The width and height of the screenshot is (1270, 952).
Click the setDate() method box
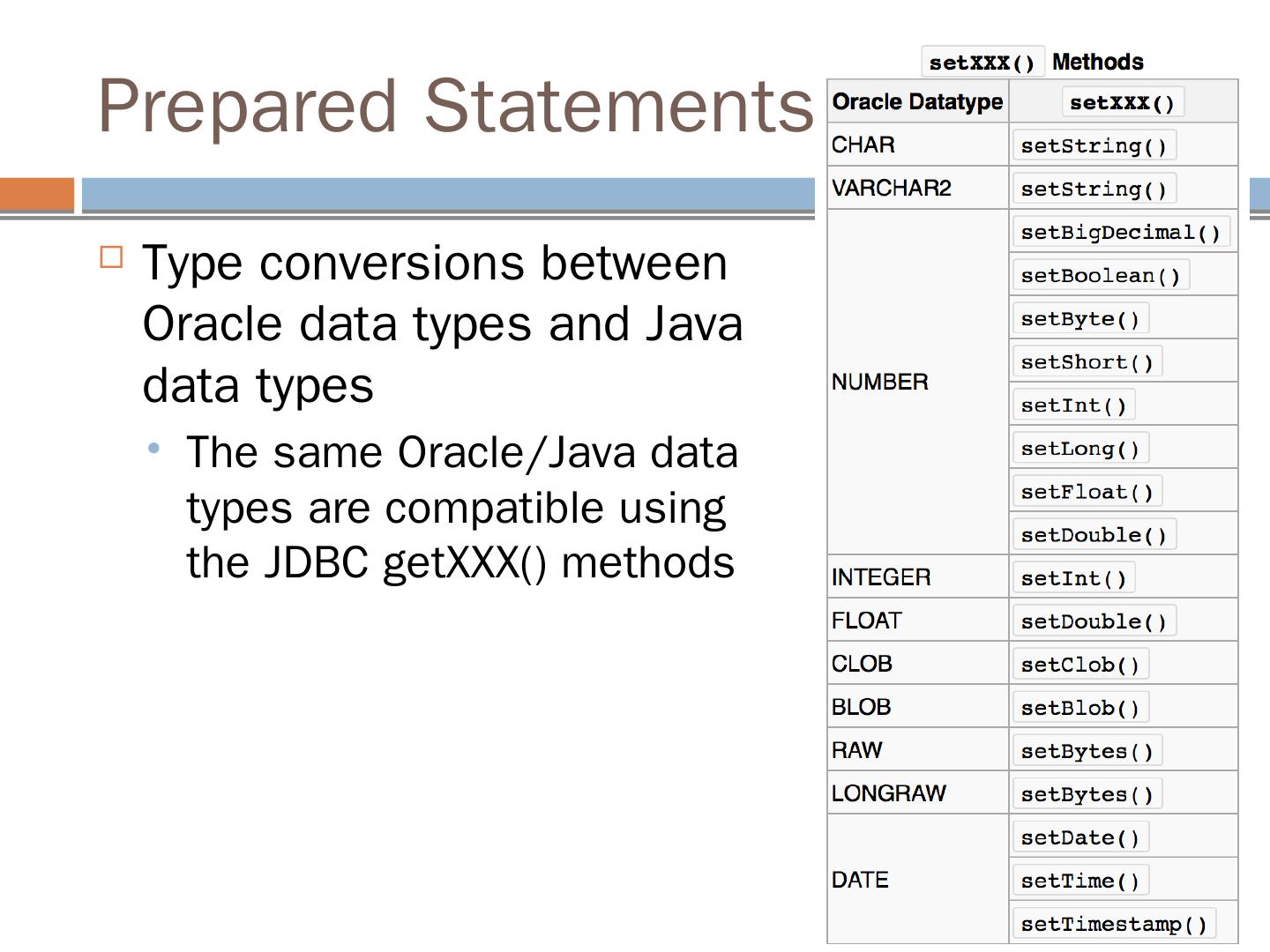click(x=1079, y=837)
